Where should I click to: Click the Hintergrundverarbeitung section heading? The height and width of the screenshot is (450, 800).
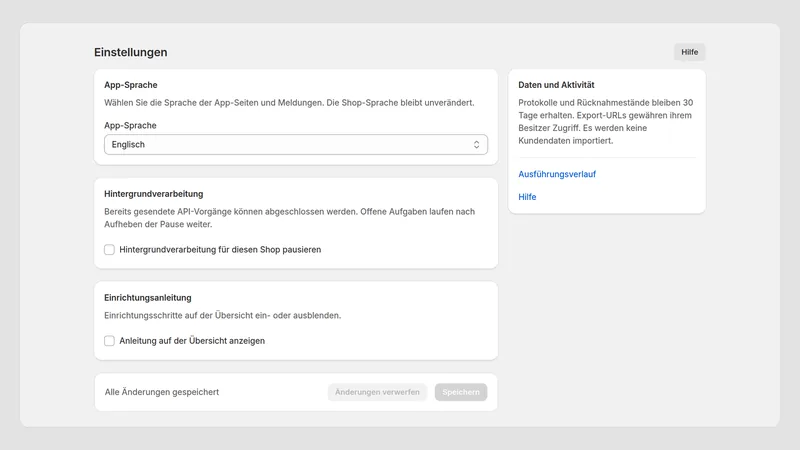154,194
